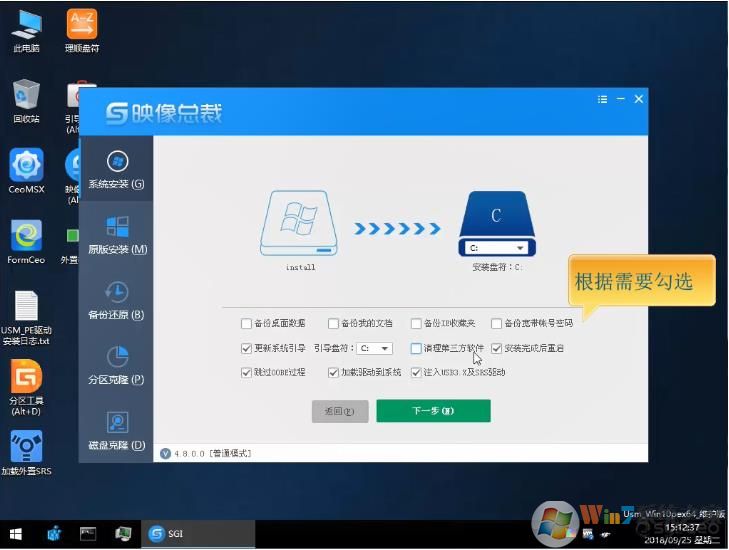729x550 pixels.
Task: Select 磁盘克隆 (D) sidebar tab
Action: 117,431
